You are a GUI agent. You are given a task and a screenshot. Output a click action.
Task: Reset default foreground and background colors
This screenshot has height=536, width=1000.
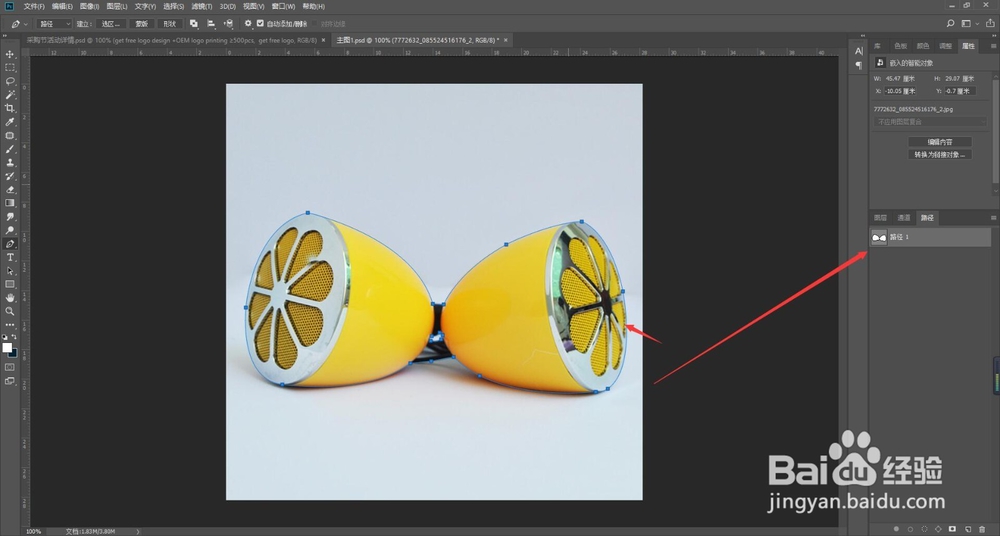[x=4, y=337]
